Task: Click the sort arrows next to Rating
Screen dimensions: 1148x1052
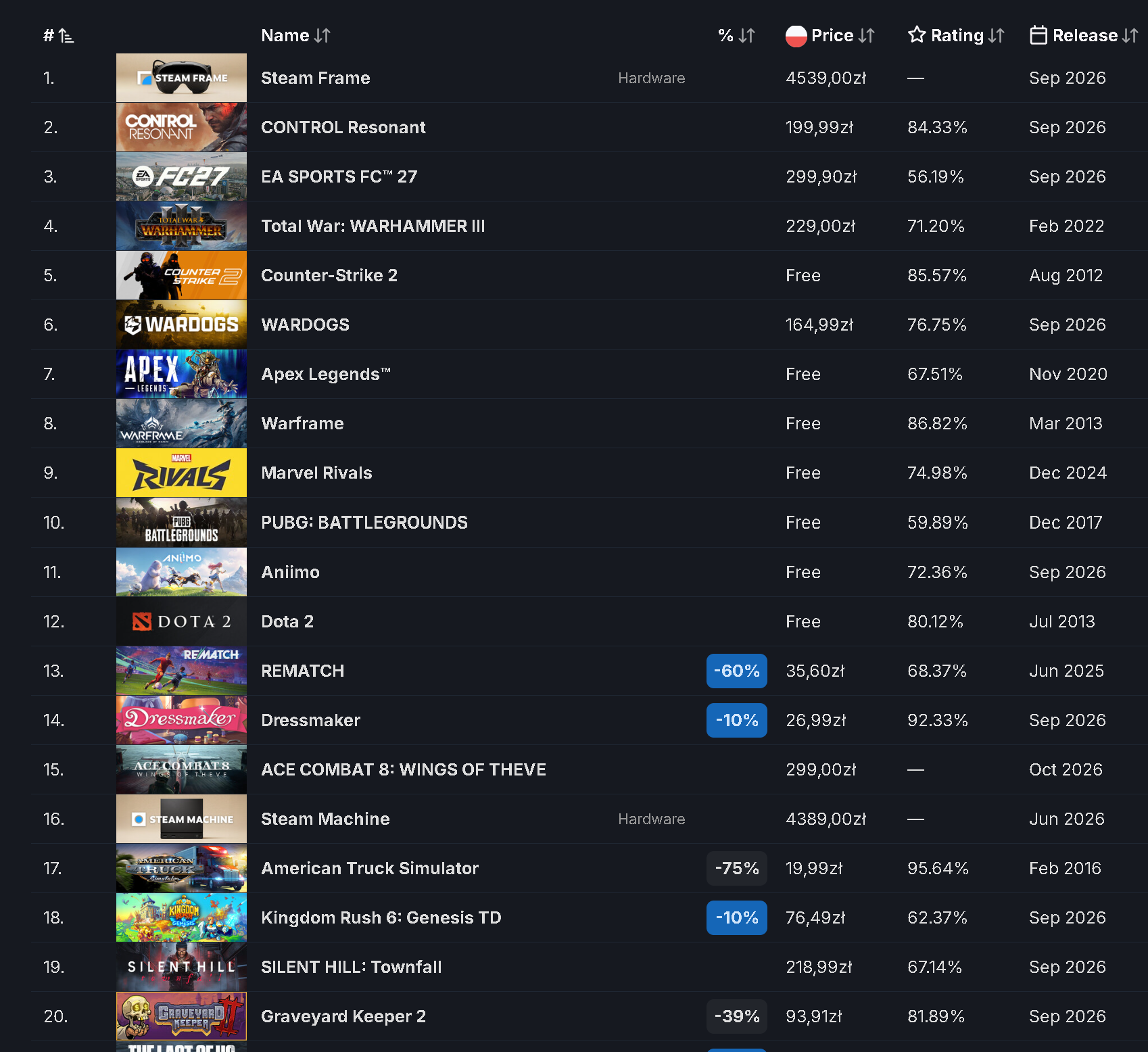Action: pos(997,36)
